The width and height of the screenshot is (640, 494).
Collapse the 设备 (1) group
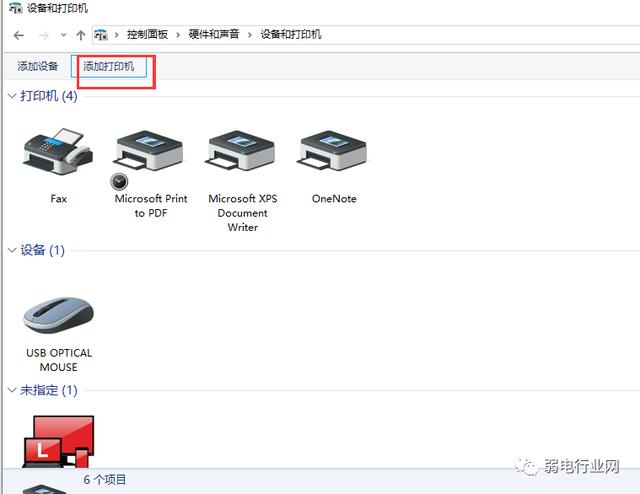click(x=12, y=250)
